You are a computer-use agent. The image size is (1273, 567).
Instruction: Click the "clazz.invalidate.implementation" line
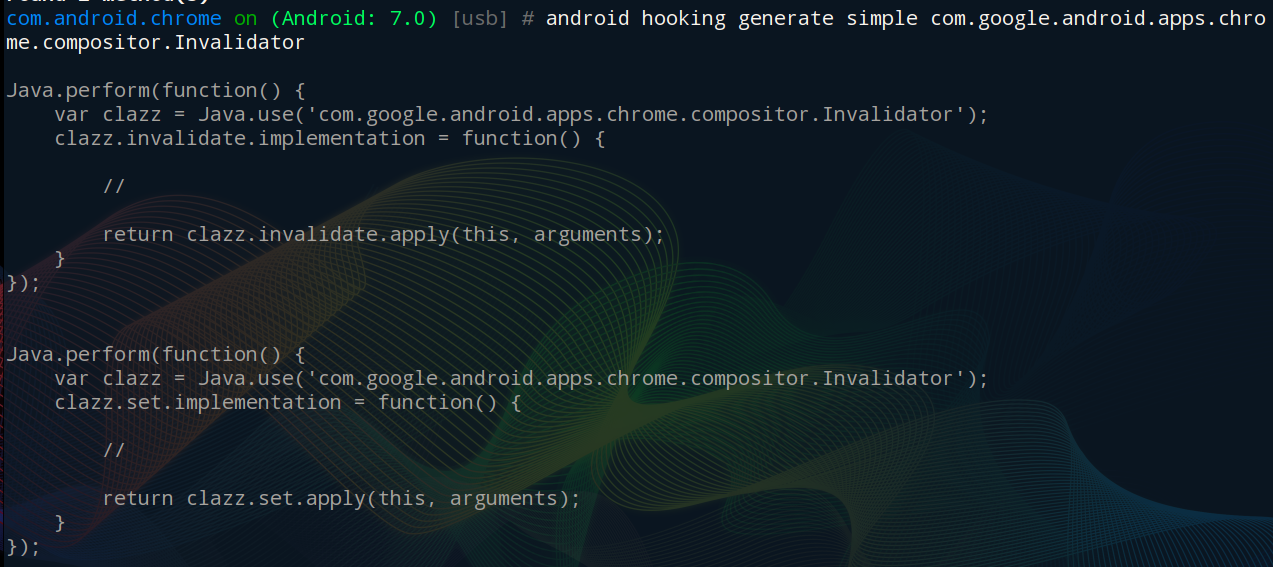pos(330,139)
